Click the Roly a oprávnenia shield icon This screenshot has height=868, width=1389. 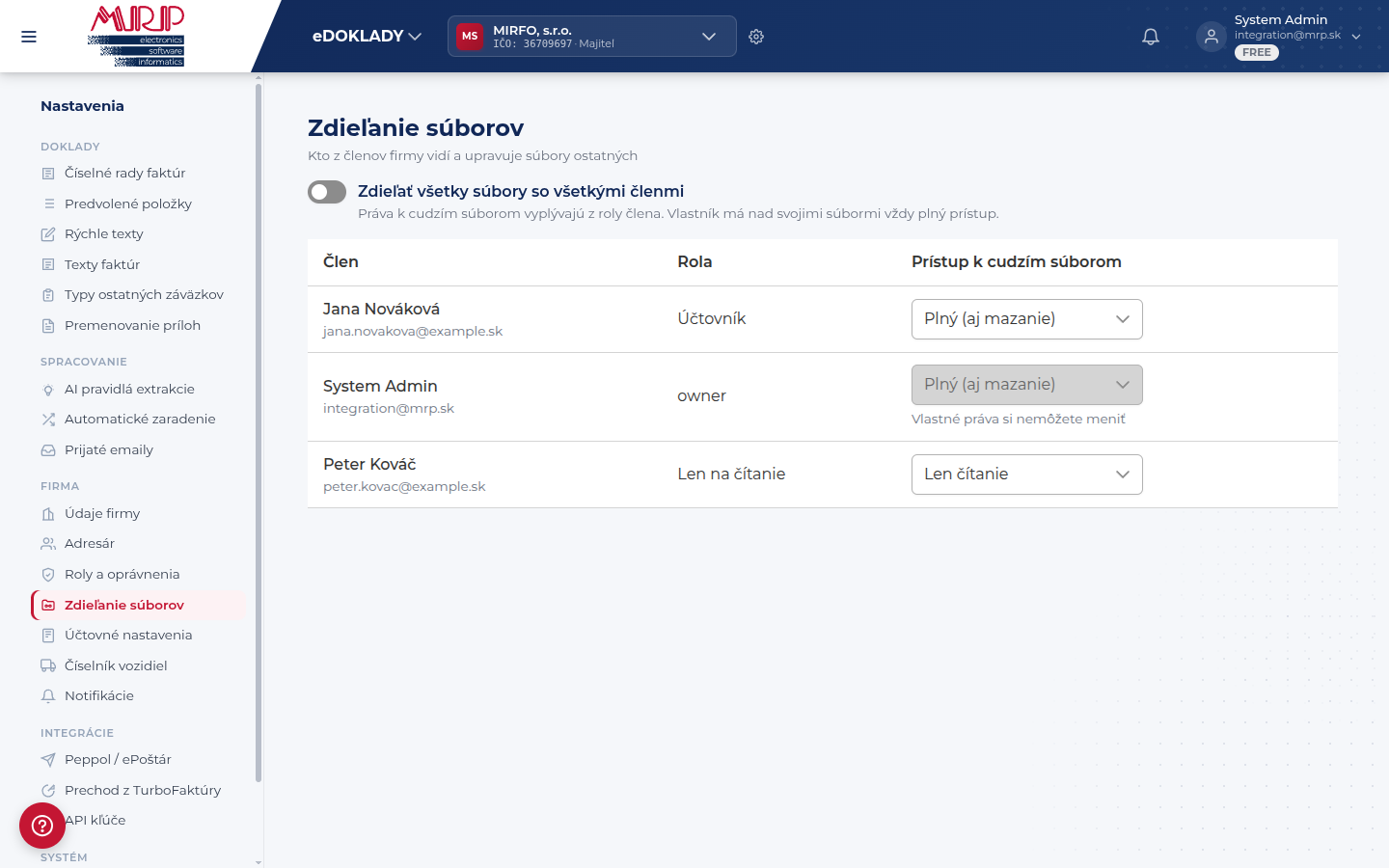point(48,575)
